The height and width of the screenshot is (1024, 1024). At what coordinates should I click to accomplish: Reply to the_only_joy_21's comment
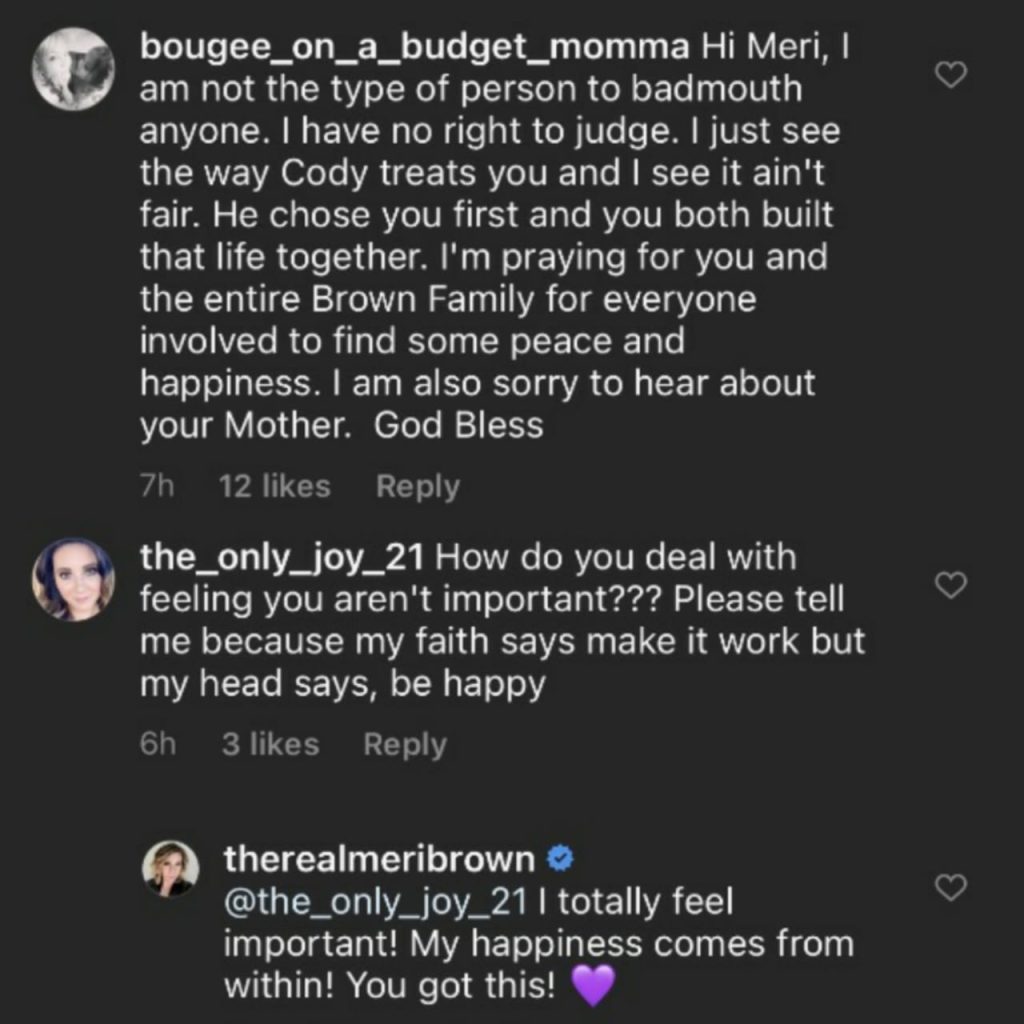tap(404, 745)
